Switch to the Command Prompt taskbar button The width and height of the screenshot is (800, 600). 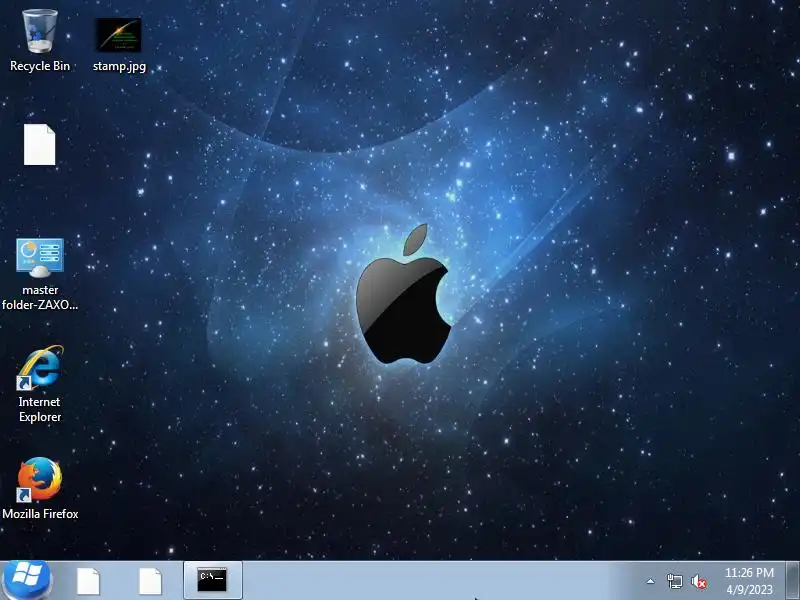(x=212, y=580)
